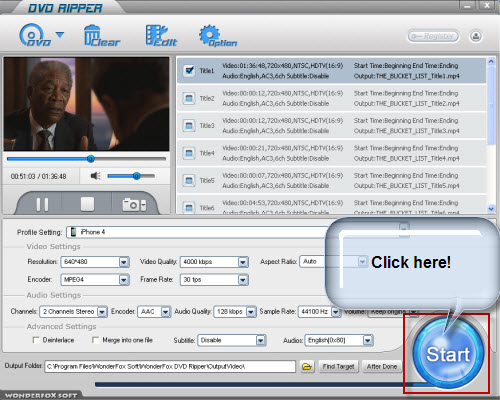Click the video preview thumbnail
500x400 pixels.
(x=86, y=104)
